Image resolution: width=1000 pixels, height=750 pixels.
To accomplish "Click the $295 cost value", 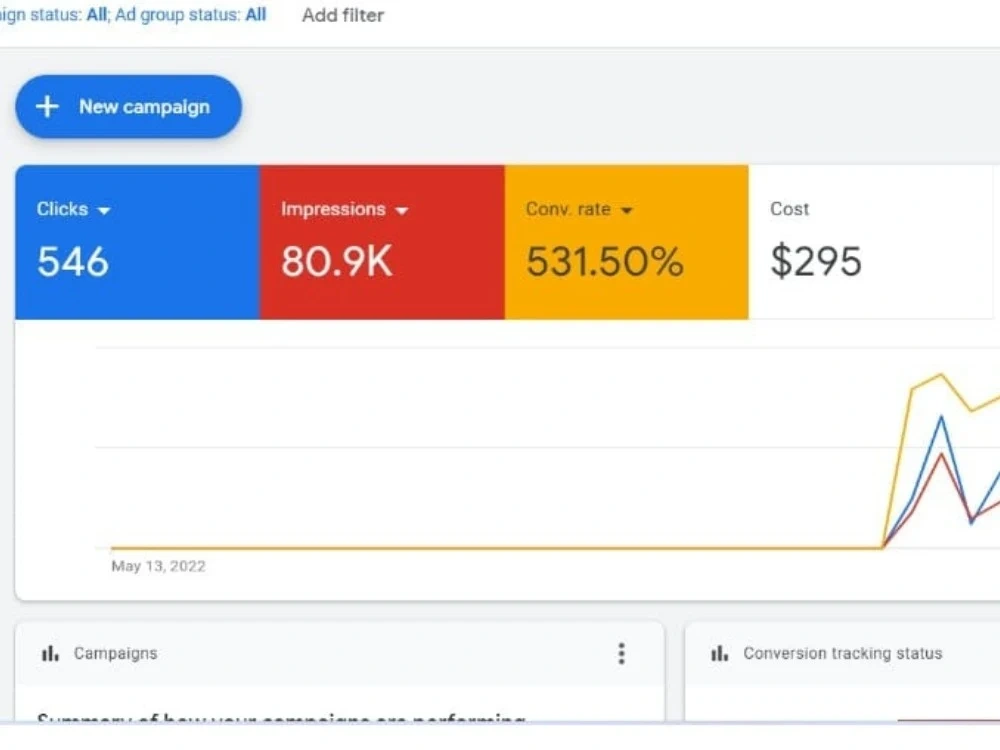I will 816,261.
